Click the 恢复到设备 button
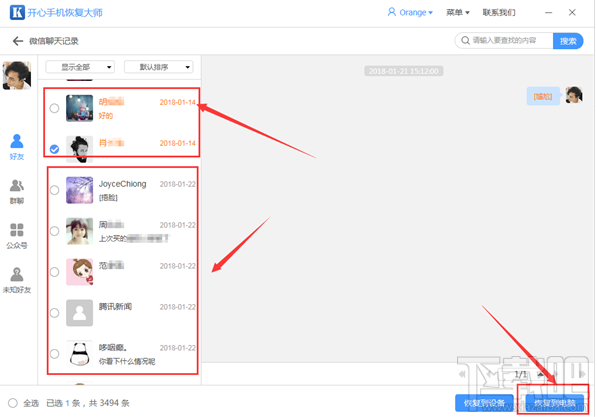 484,403
